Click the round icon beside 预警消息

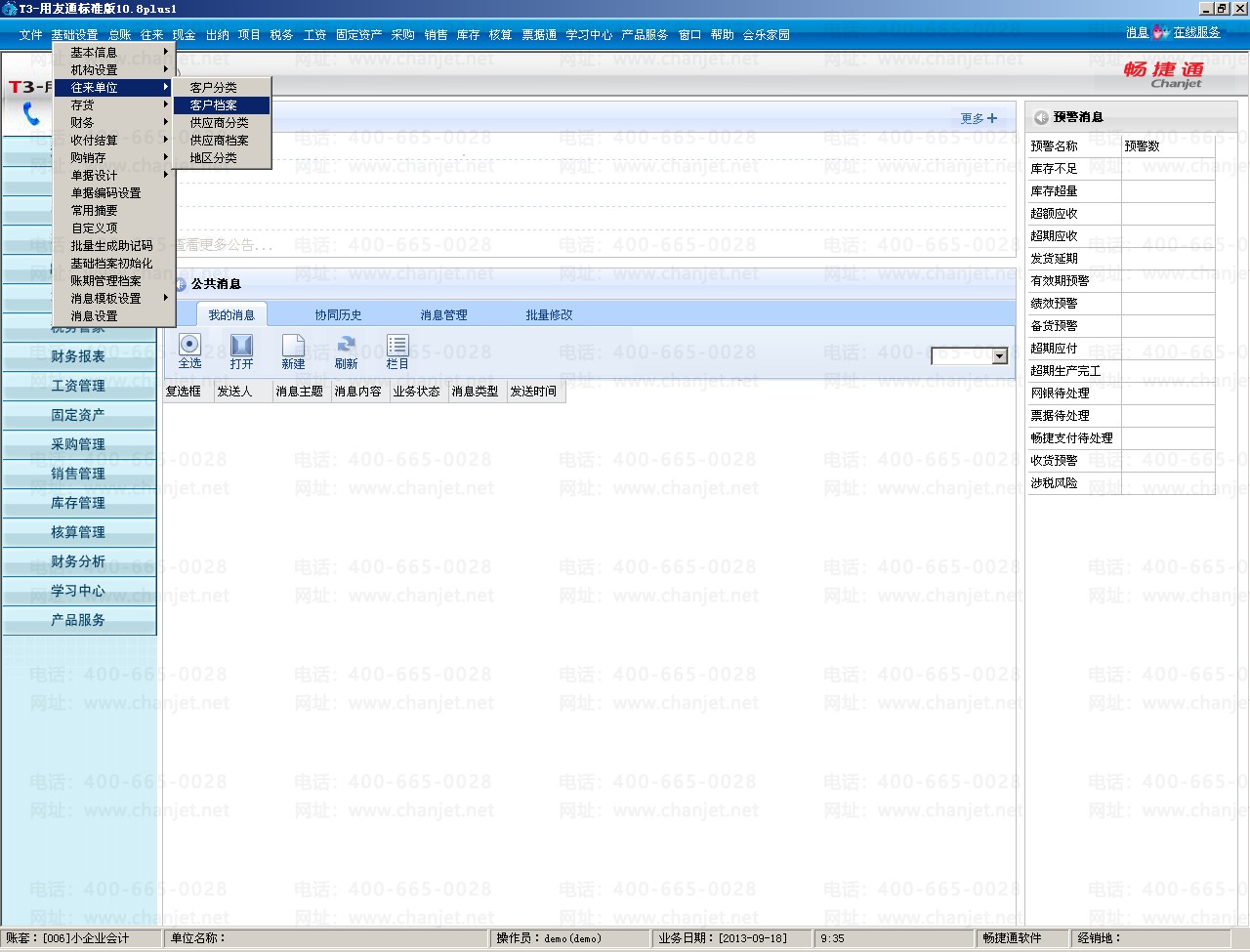(1041, 117)
